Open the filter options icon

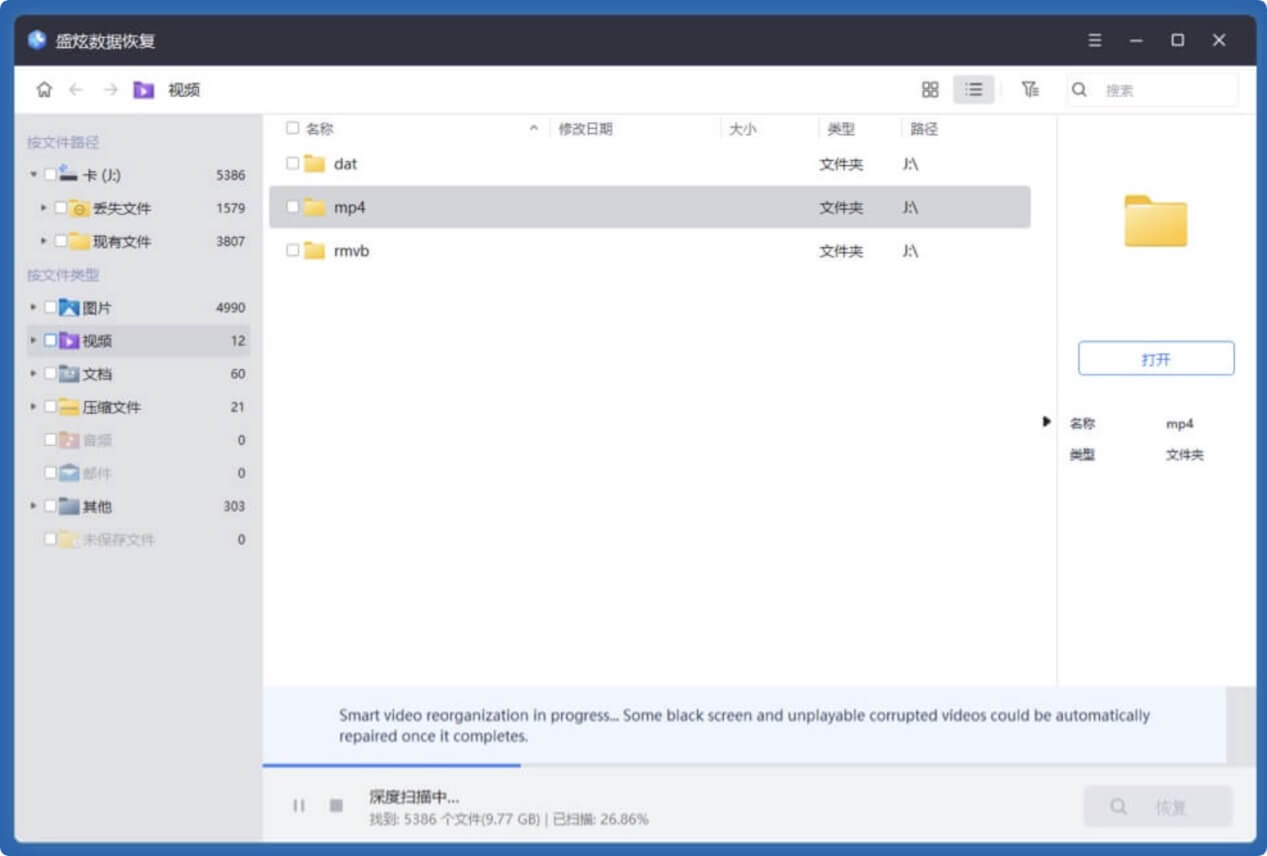[x=1029, y=89]
